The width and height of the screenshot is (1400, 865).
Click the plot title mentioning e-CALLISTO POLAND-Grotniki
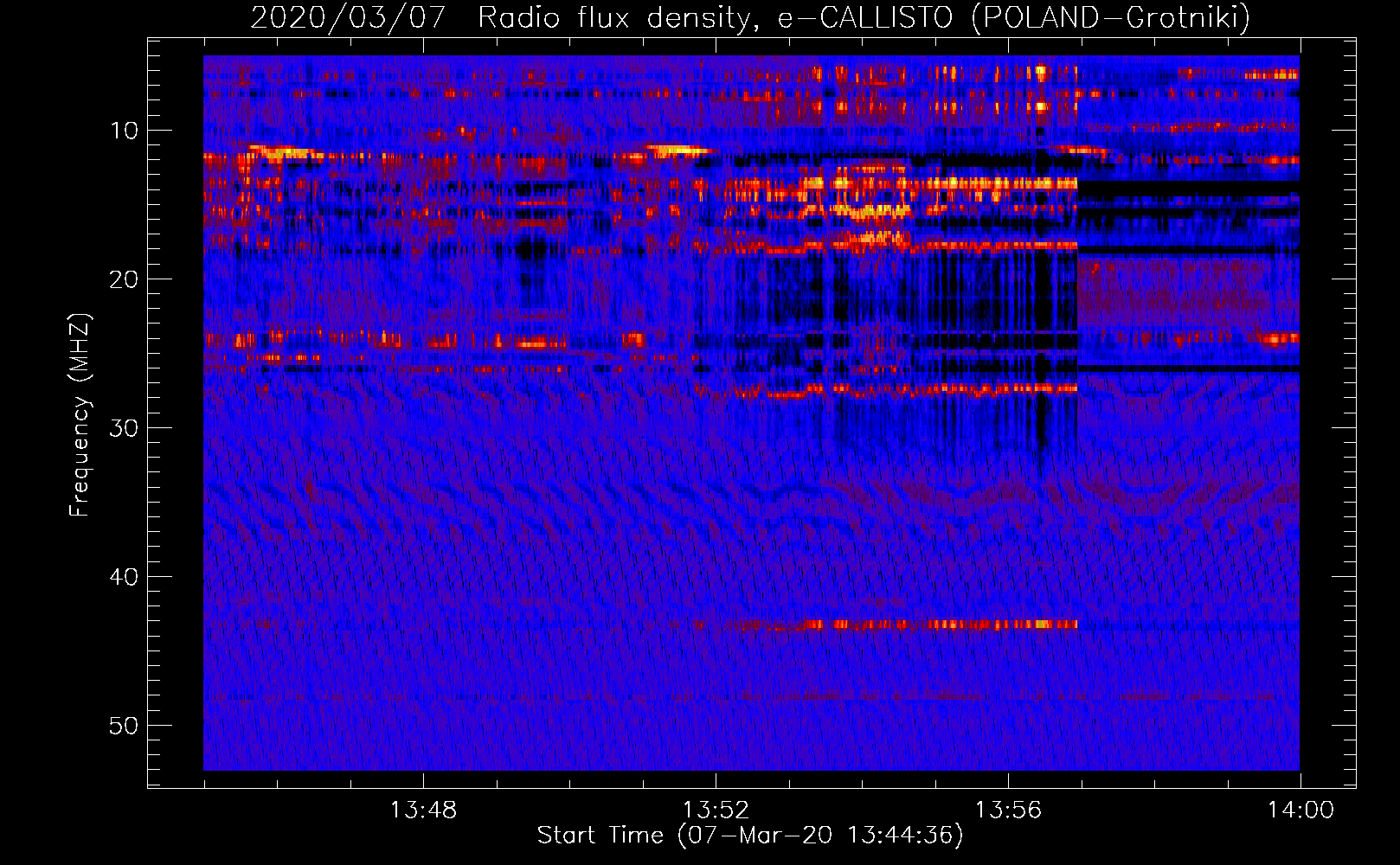[750, 17]
